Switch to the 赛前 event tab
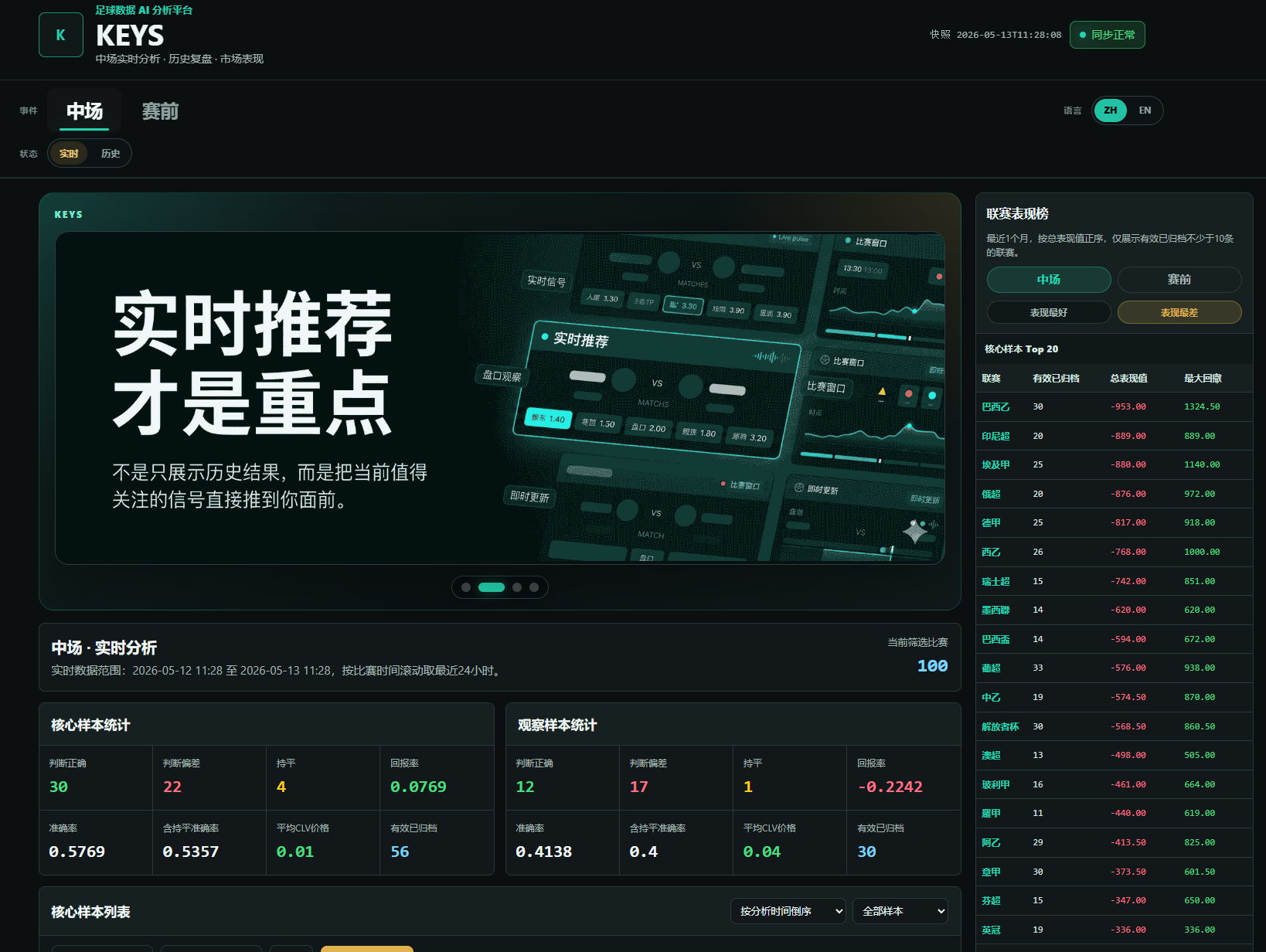This screenshot has width=1266, height=952. (160, 111)
